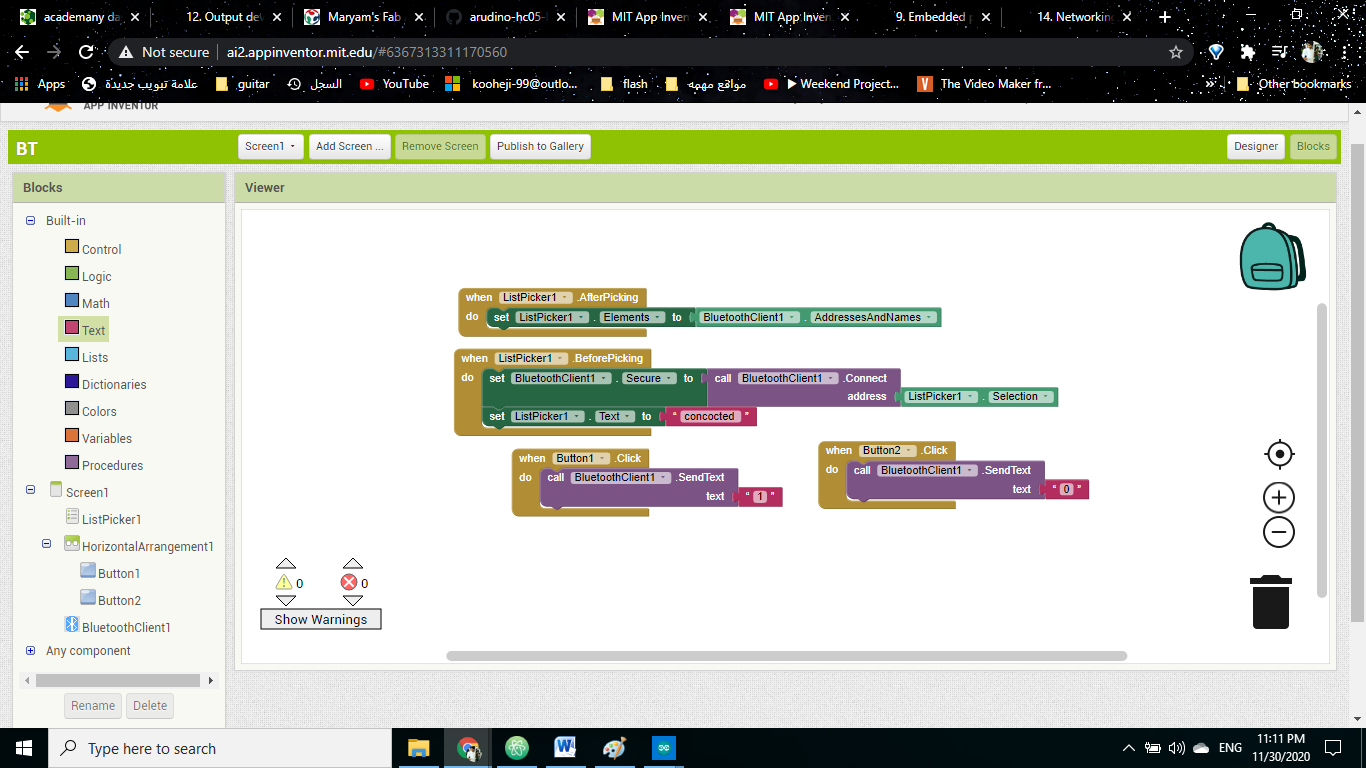
Task: Click the browser reload button
Action: 86,52
